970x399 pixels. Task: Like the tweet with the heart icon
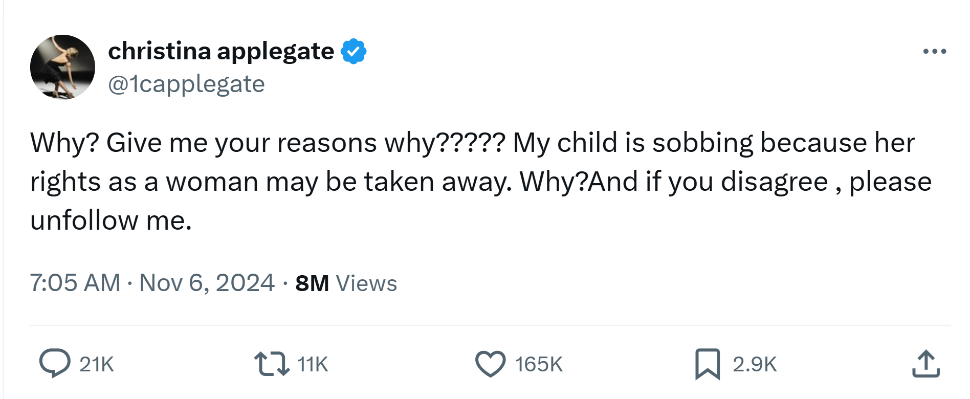point(490,364)
